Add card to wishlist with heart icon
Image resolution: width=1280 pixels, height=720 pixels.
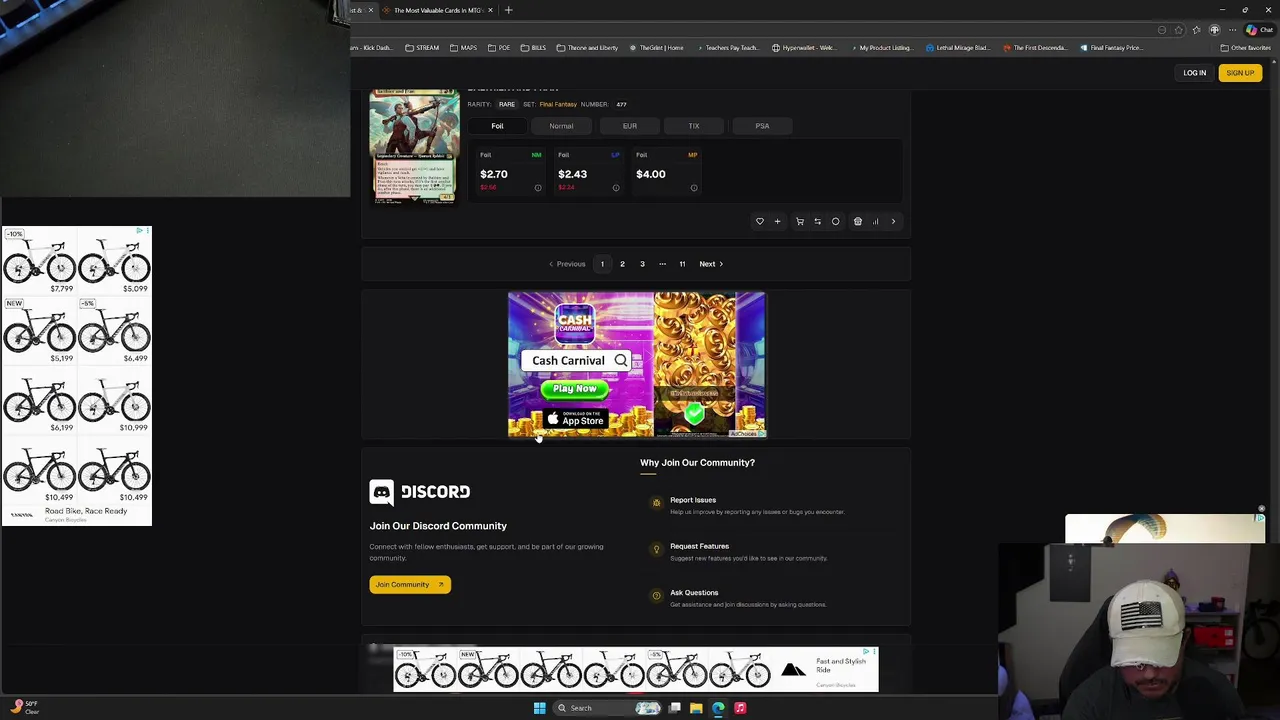(759, 222)
